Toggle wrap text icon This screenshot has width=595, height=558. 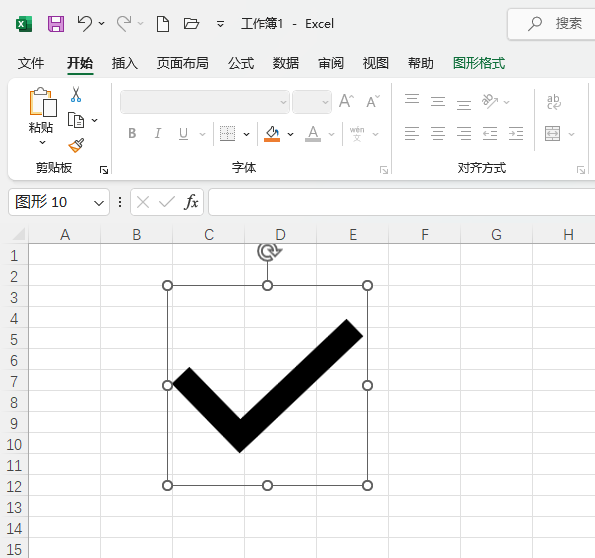[x=554, y=102]
